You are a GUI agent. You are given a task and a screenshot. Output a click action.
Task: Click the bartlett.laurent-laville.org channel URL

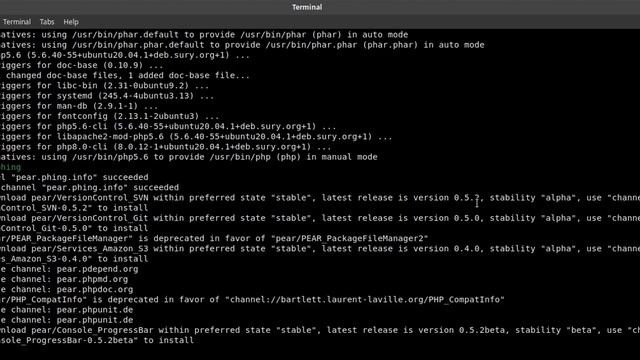(367, 300)
